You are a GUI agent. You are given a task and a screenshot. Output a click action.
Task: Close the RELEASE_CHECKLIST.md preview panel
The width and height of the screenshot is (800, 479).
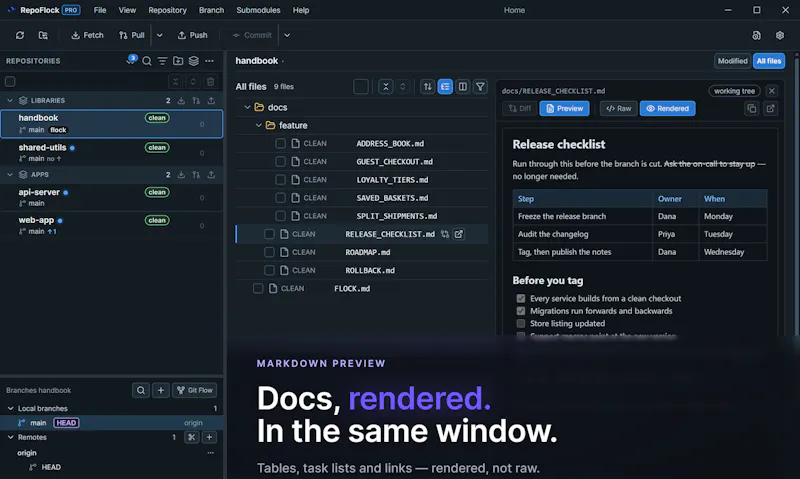coord(771,91)
